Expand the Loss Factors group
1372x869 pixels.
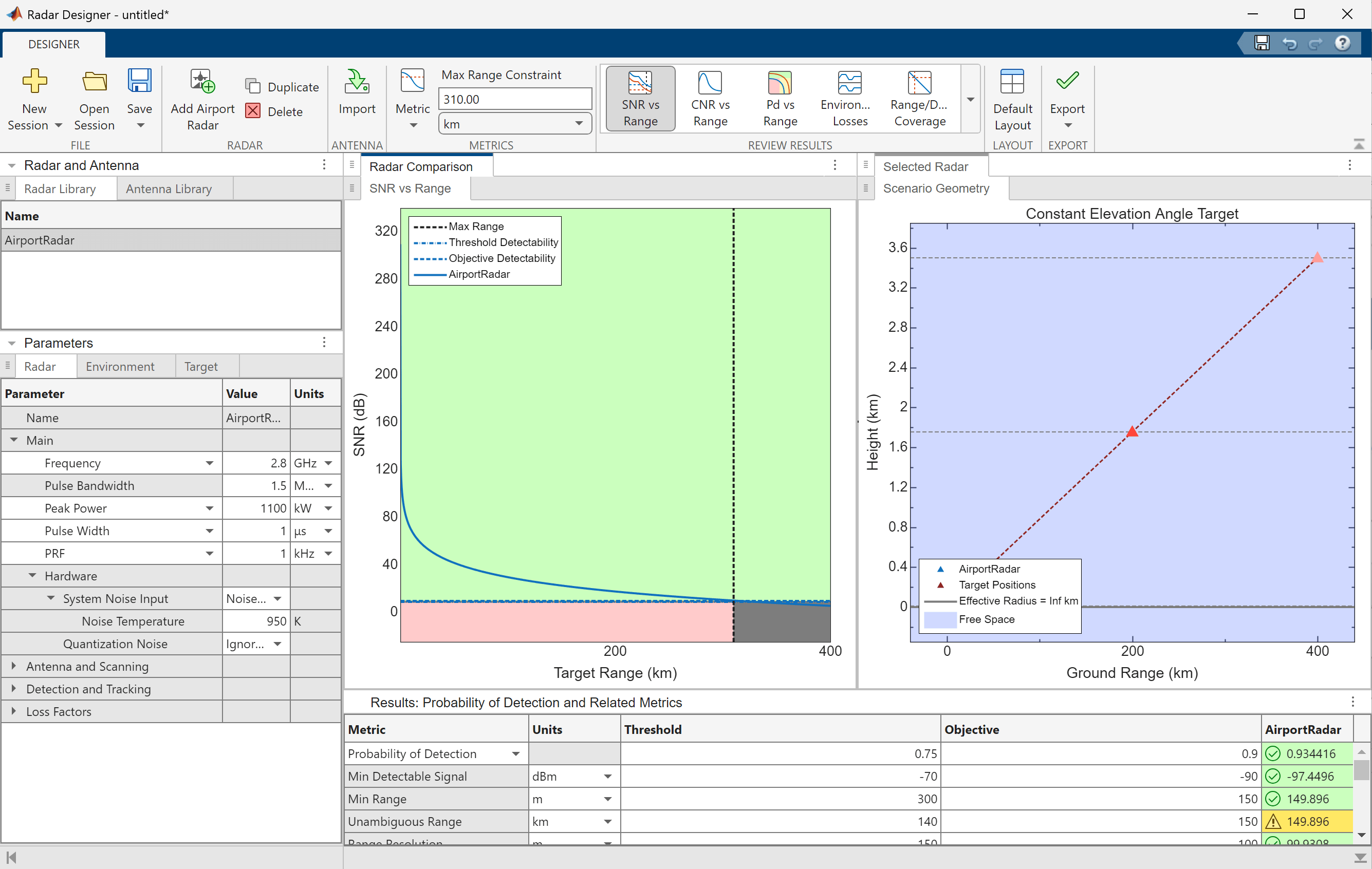click(x=14, y=712)
